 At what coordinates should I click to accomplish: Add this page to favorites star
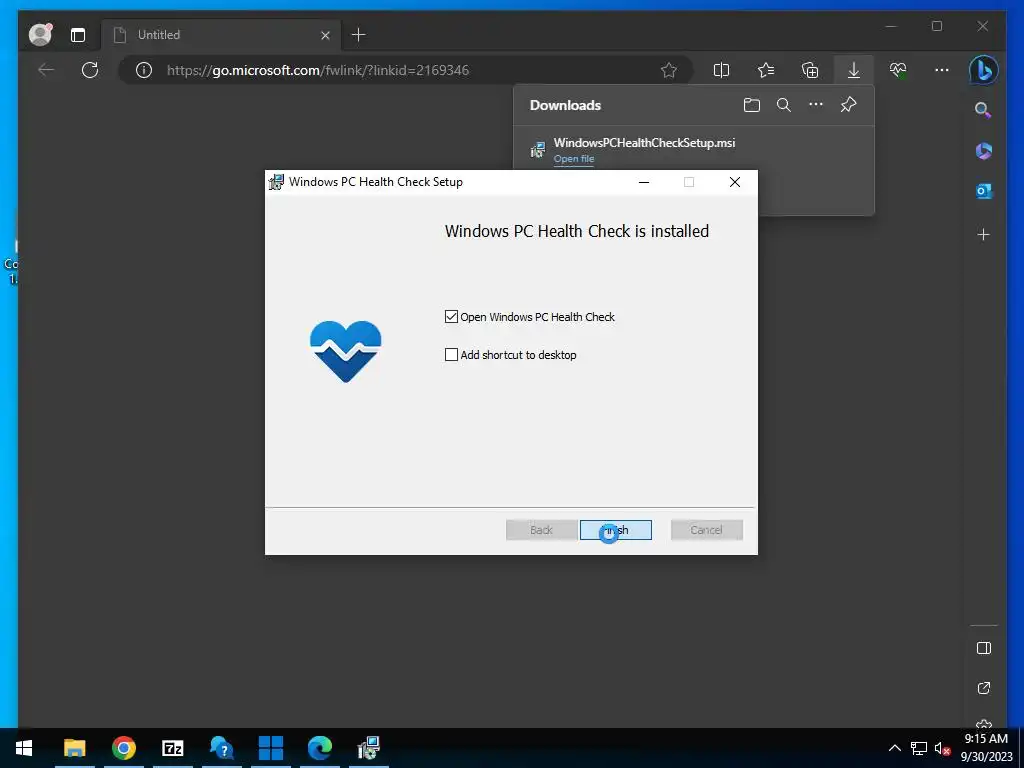[x=669, y=70]
